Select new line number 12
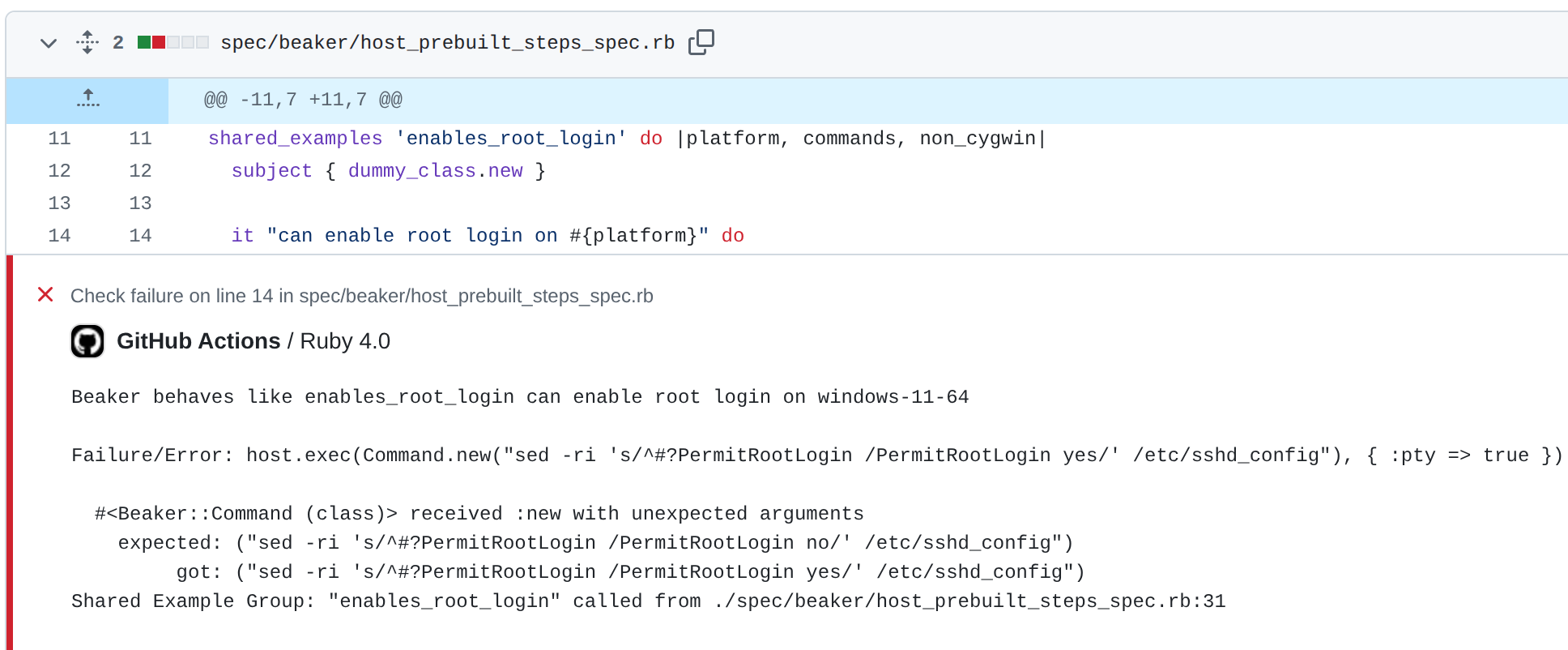Screen dimensions: 1568x650 click(x=140, y=171)
